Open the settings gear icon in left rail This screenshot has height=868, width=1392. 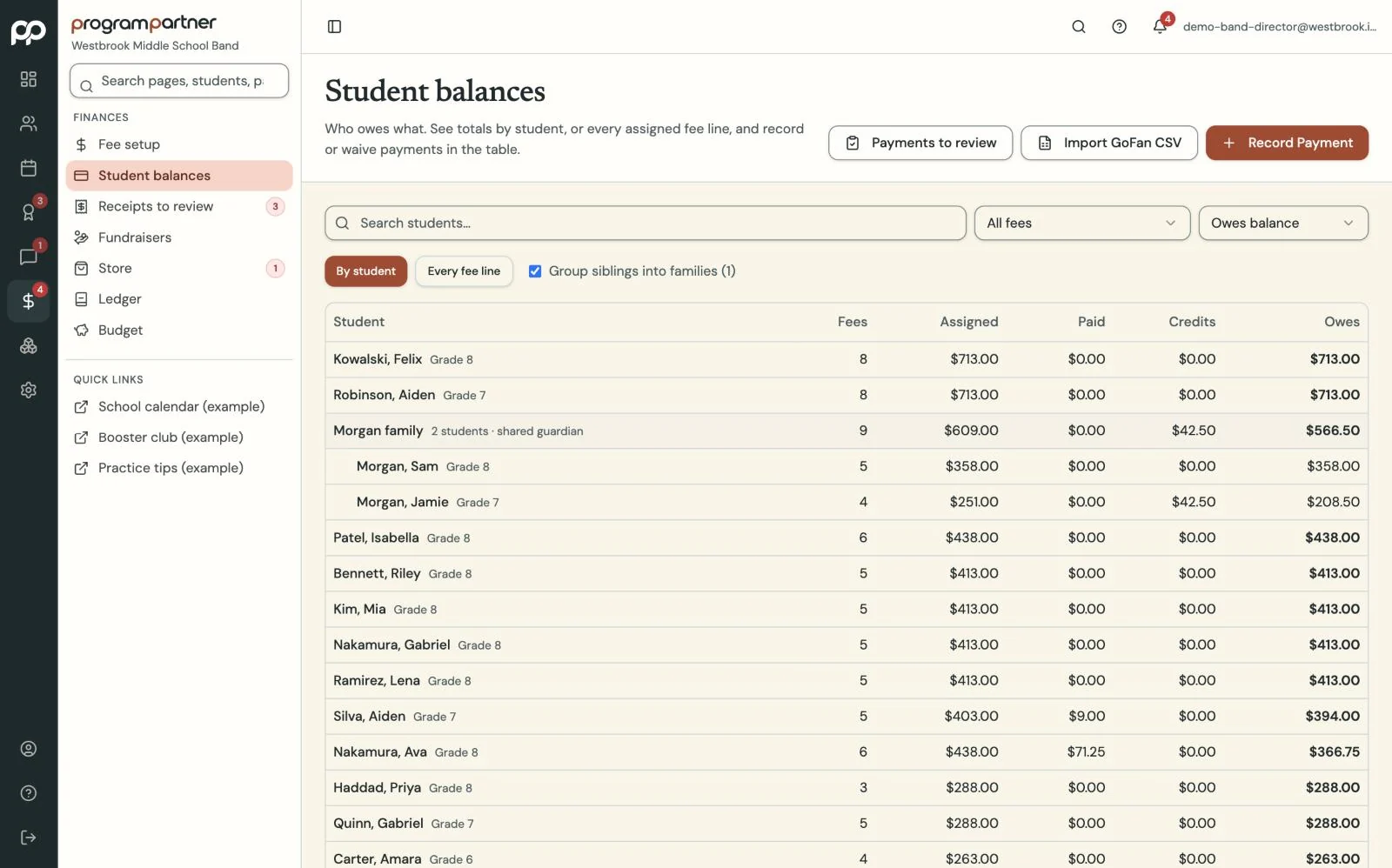pos(29,390)
